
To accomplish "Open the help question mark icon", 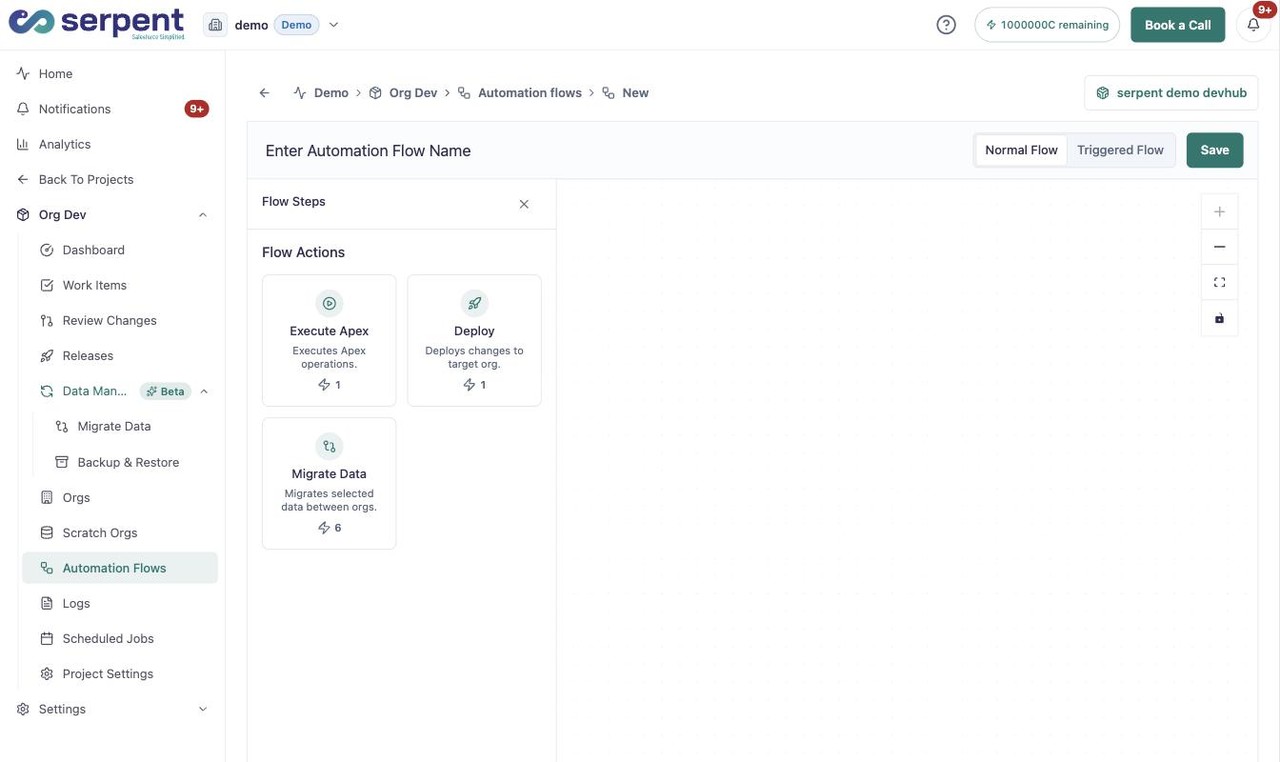I will click(x=946, y=25).
